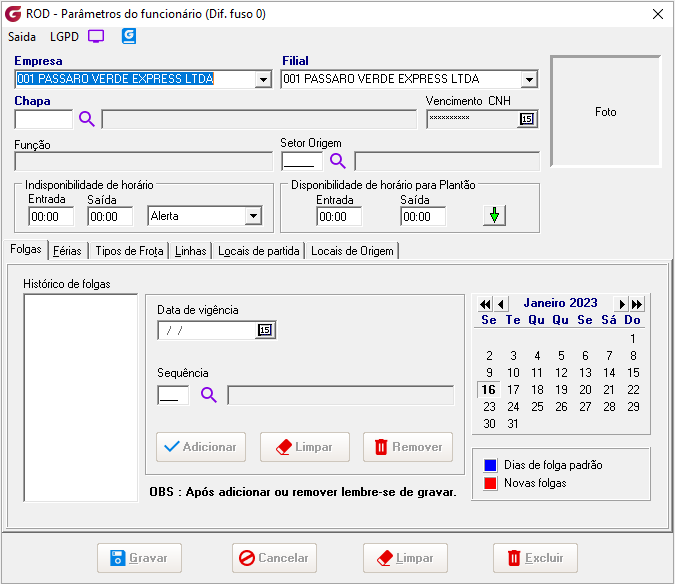Open the Saida menu
This screenshot has height=584, width=675.
click(x=22, y=37)
